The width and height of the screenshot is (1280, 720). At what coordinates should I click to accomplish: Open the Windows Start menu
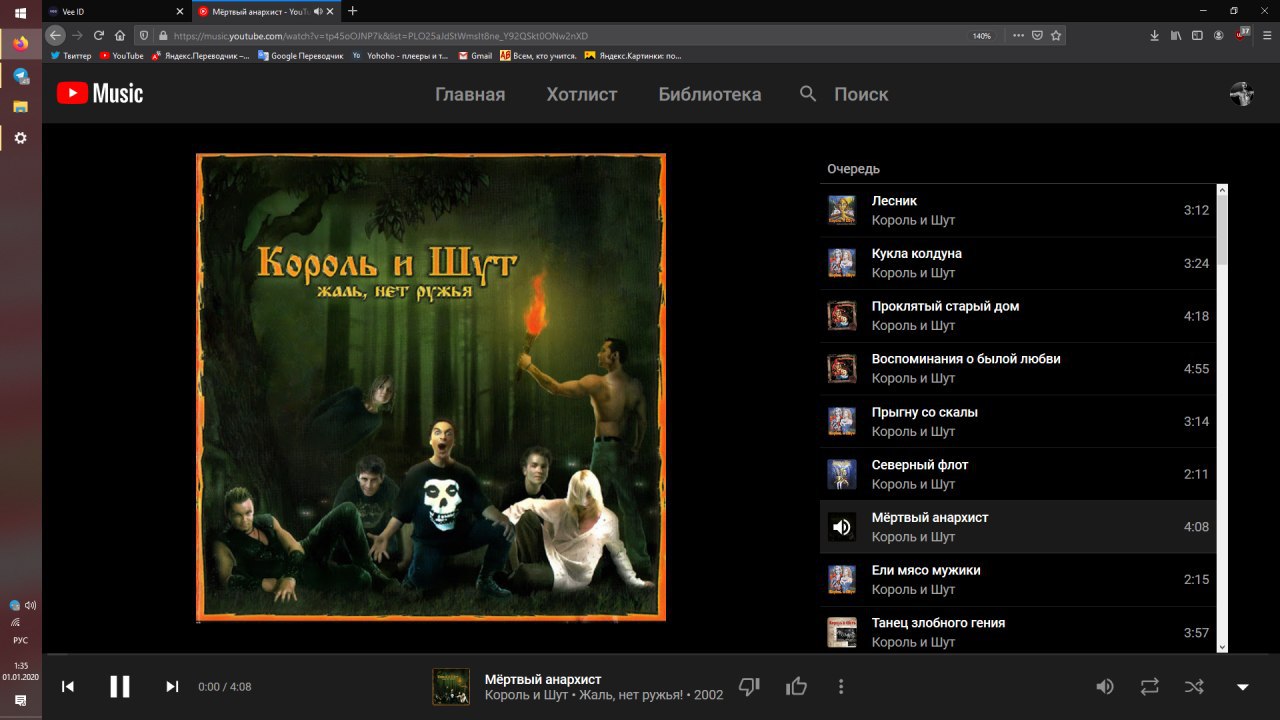point(20,13)
